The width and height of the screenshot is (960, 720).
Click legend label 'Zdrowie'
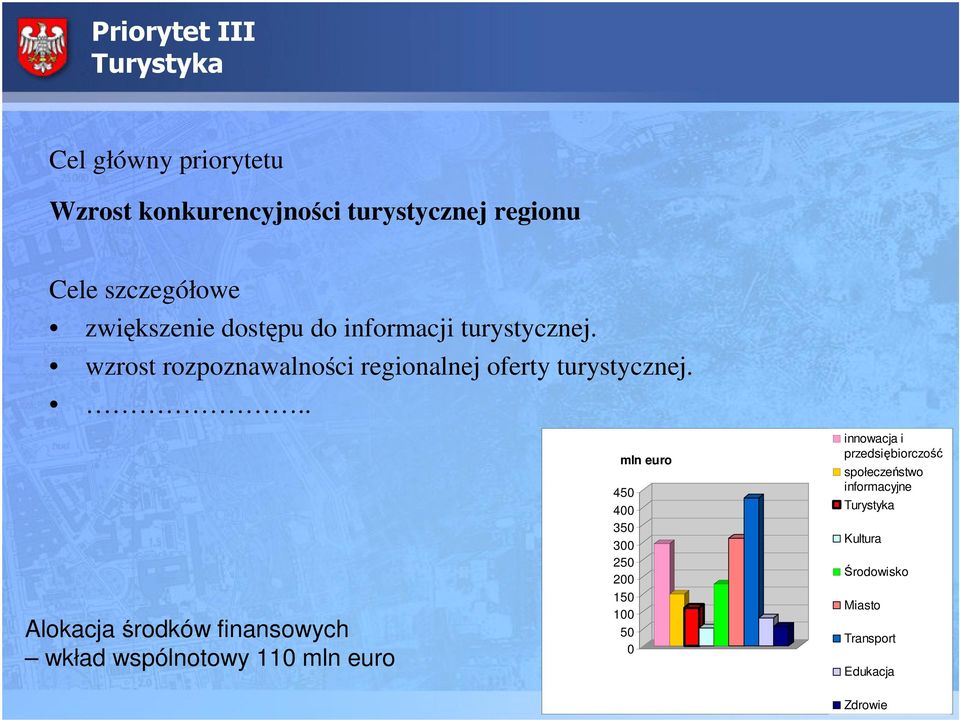coord(866,705)
